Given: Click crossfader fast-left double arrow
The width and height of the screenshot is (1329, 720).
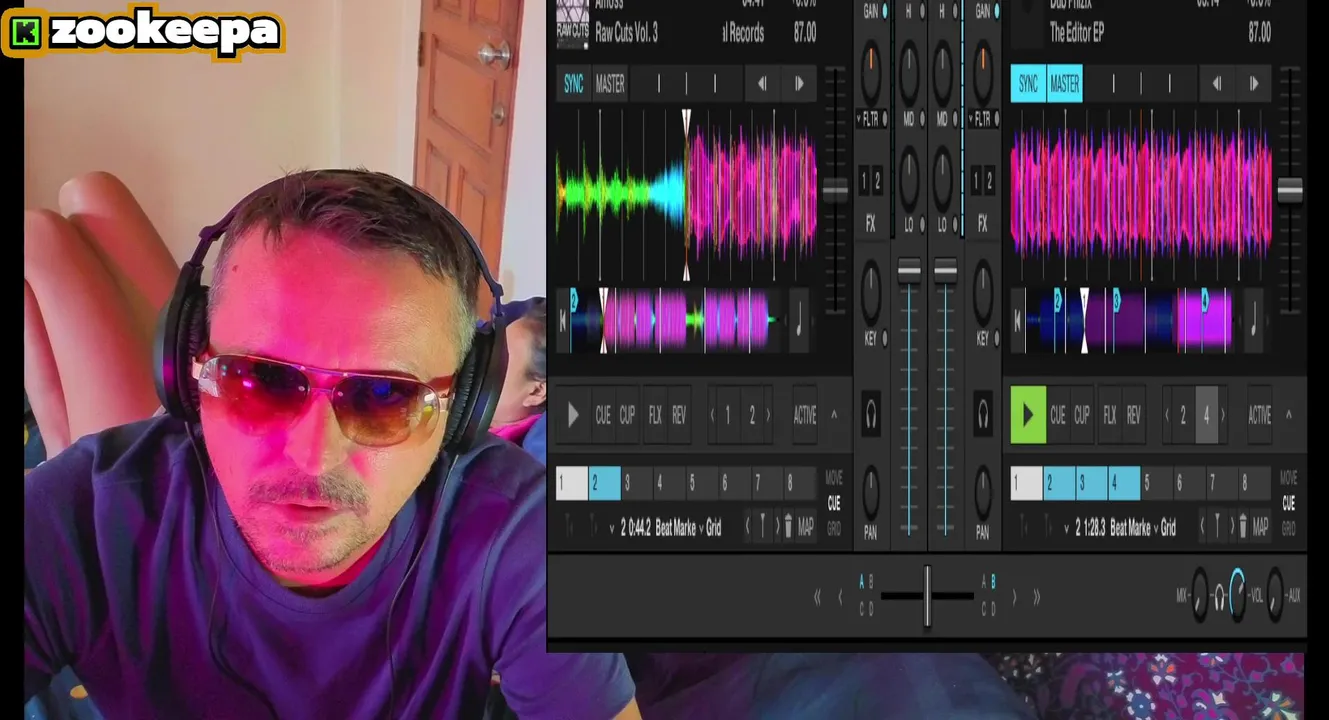Looking at the screenshot, I should (x=817, y=597).
